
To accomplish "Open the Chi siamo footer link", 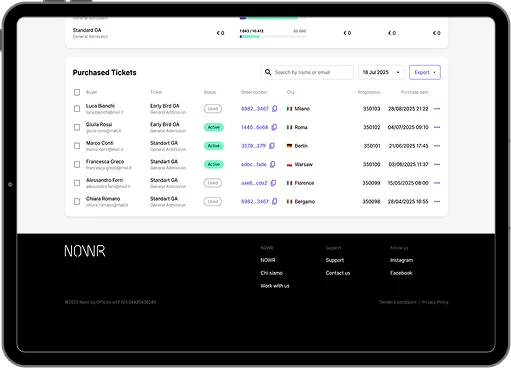I will coord(271,273).
